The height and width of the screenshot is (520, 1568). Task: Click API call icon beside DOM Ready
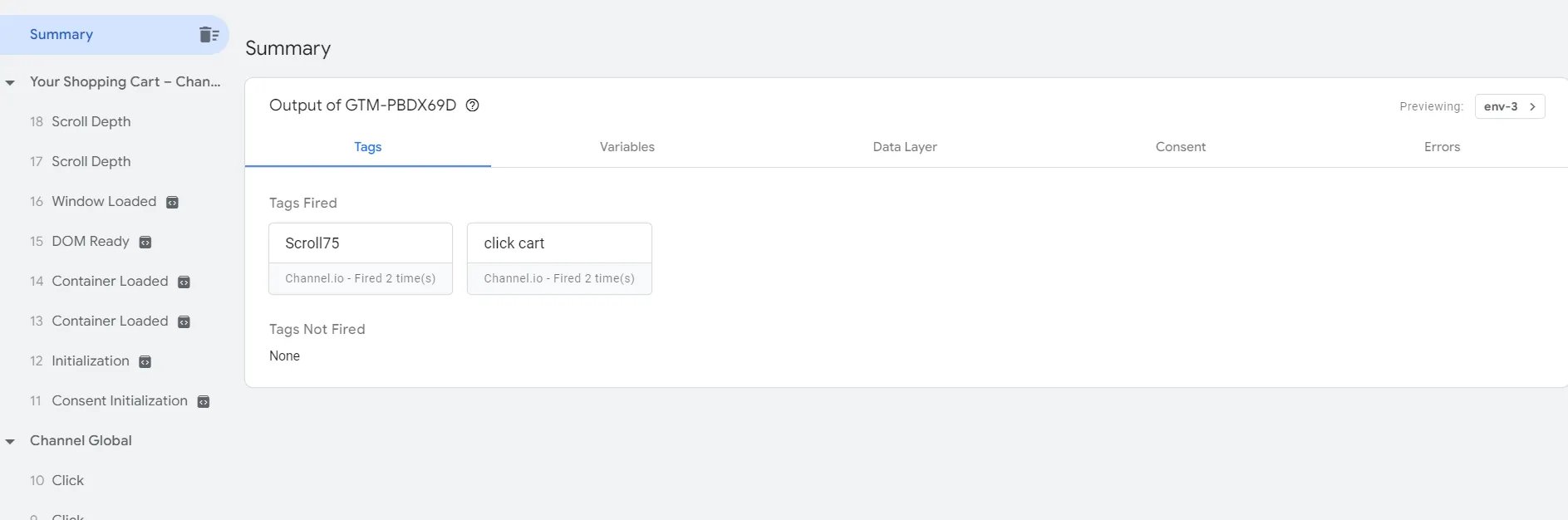coord(145,242)
